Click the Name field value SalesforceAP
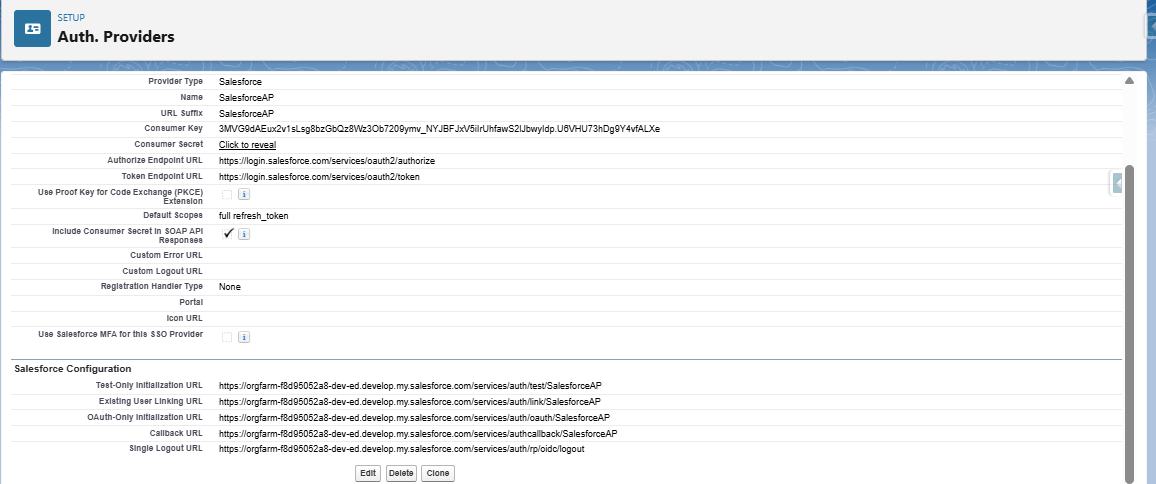Viewport: 1156px width, 484px height. pyautogui.click(x=246, y=97)
